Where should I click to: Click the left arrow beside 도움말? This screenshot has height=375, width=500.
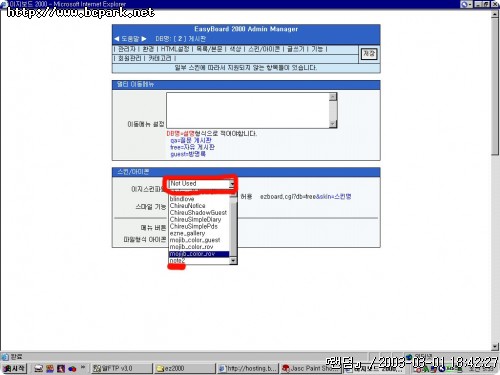pyautogui.click(x=116, y=39)
